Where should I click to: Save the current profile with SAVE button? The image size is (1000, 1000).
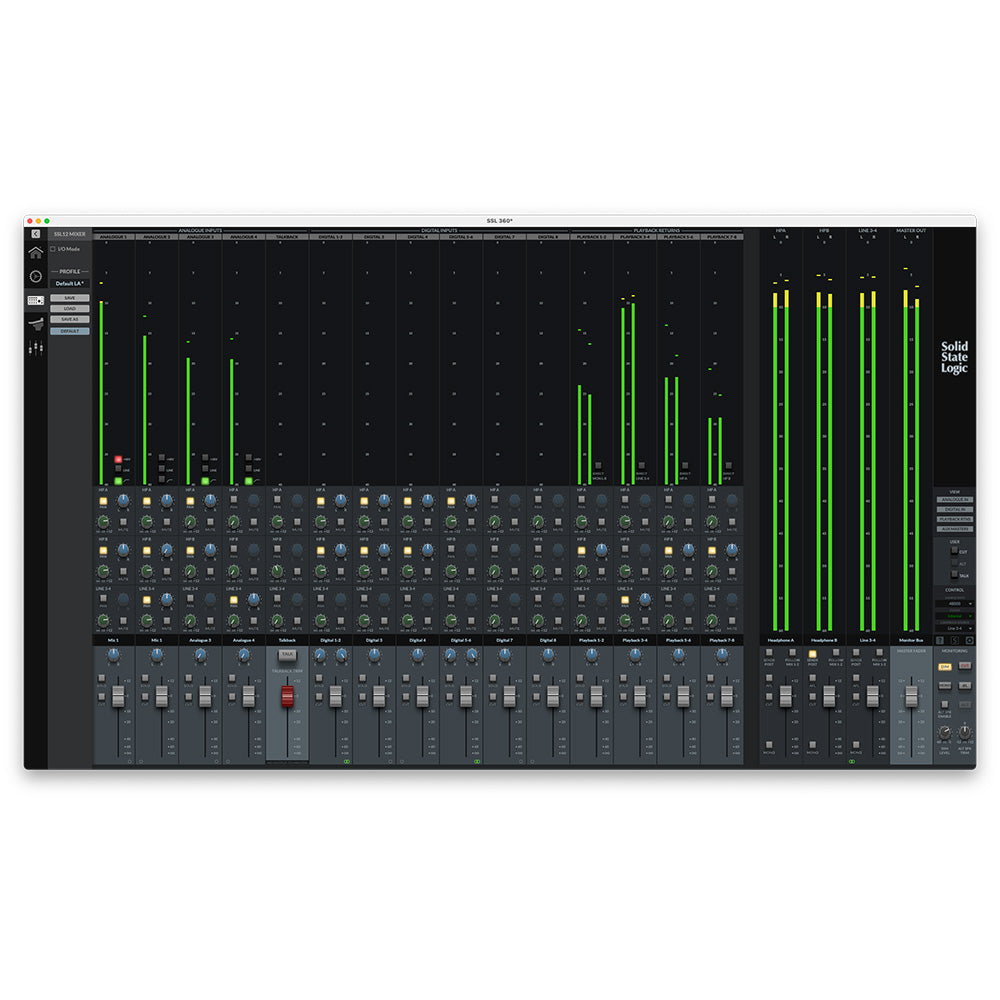click(70, 298)
